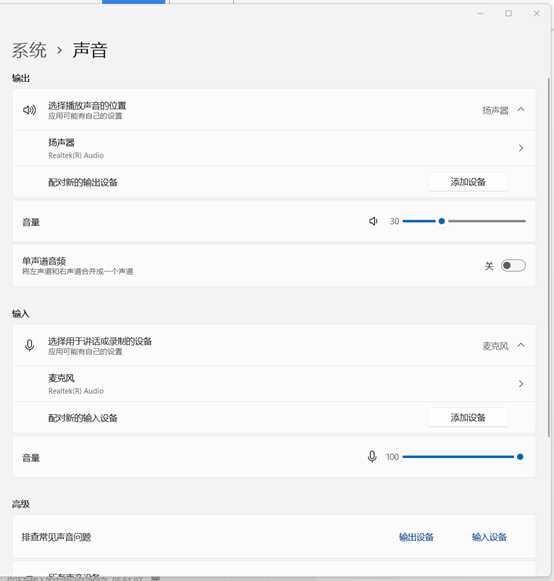Screen dimensions: 554x581
Task: Open 麦克风 Realtek Audio properties arrow
Action: point(521,384)
